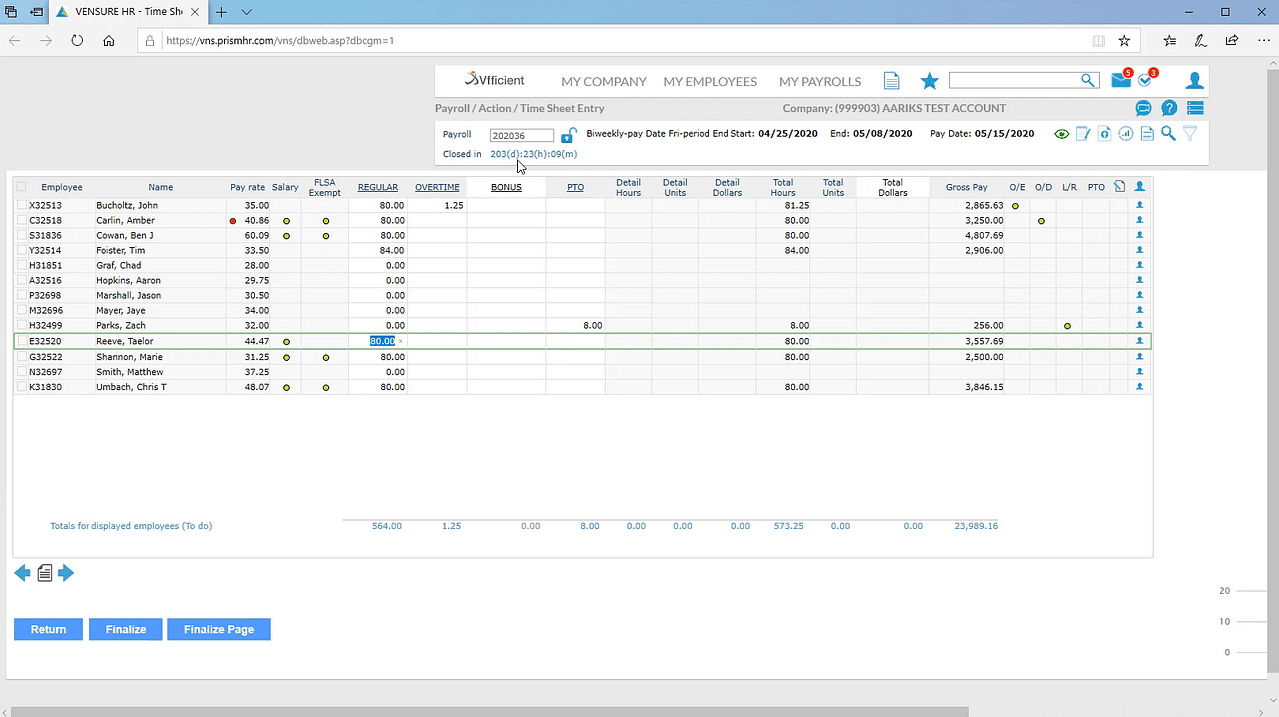This screenshot has height=717, width=1279.
Task: Open the filter funnel icon
Action: (1190, 134)
